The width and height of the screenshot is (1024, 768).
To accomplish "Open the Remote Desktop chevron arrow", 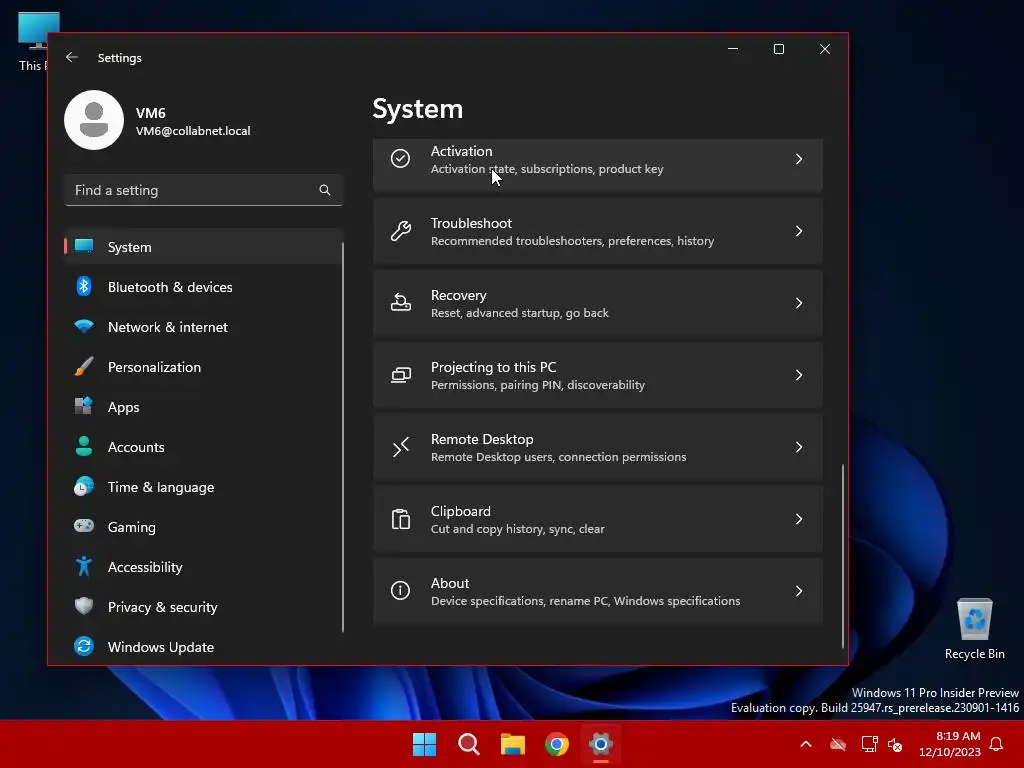I will [798, 447].
